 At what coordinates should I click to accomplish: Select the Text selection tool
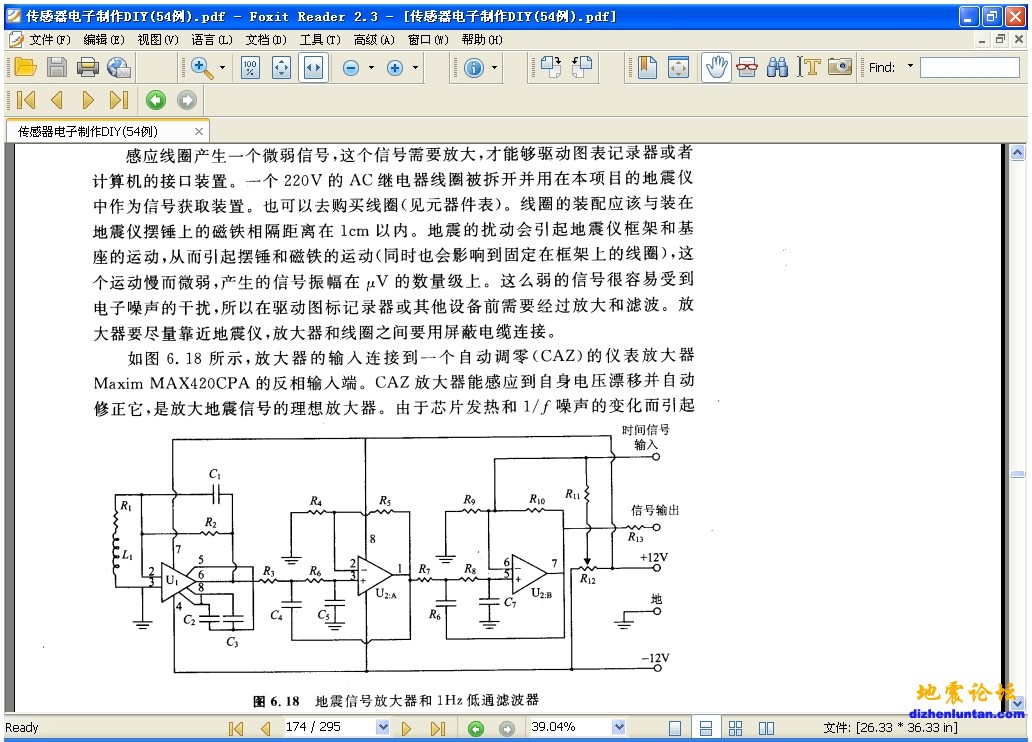click(x=809, y=67)
